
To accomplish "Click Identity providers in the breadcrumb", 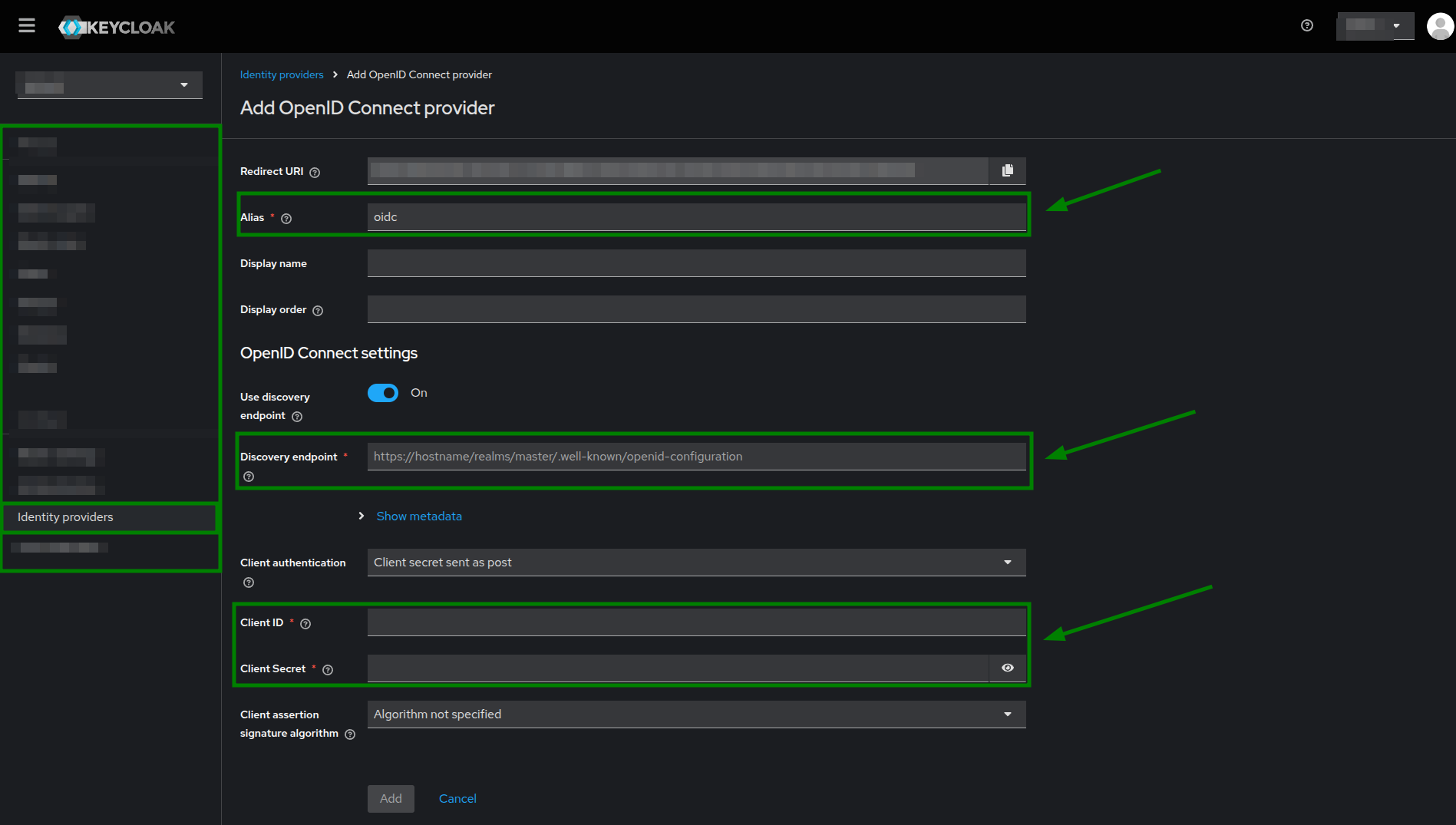I will (282, 74).
